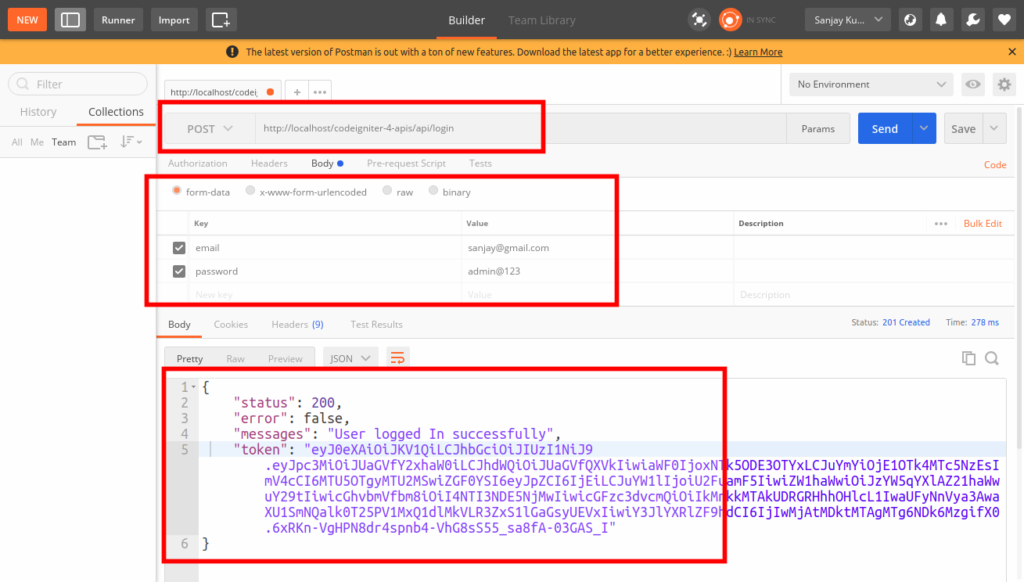Open the Runner

(118, 20)
